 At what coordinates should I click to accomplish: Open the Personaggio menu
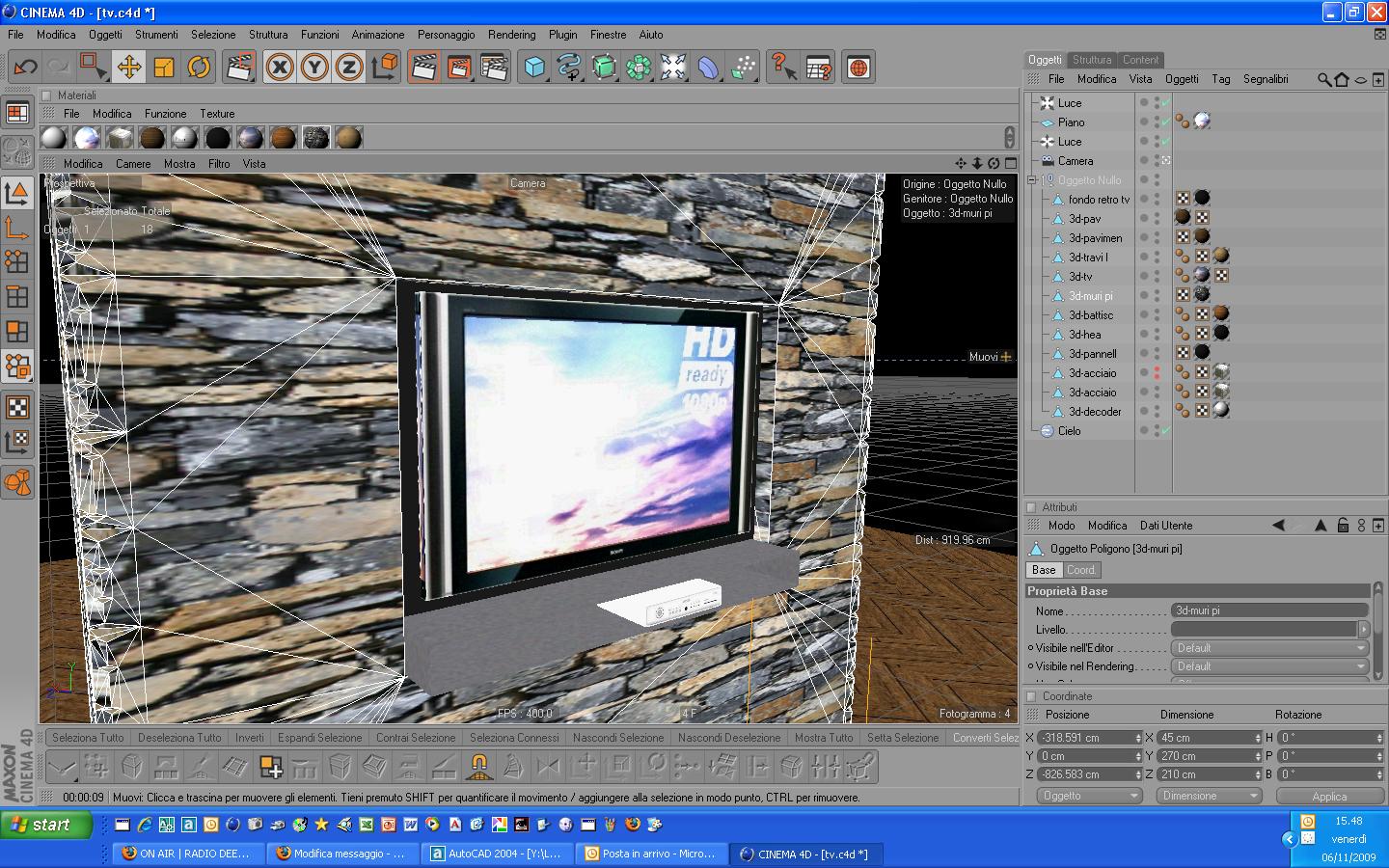[446, 35]
